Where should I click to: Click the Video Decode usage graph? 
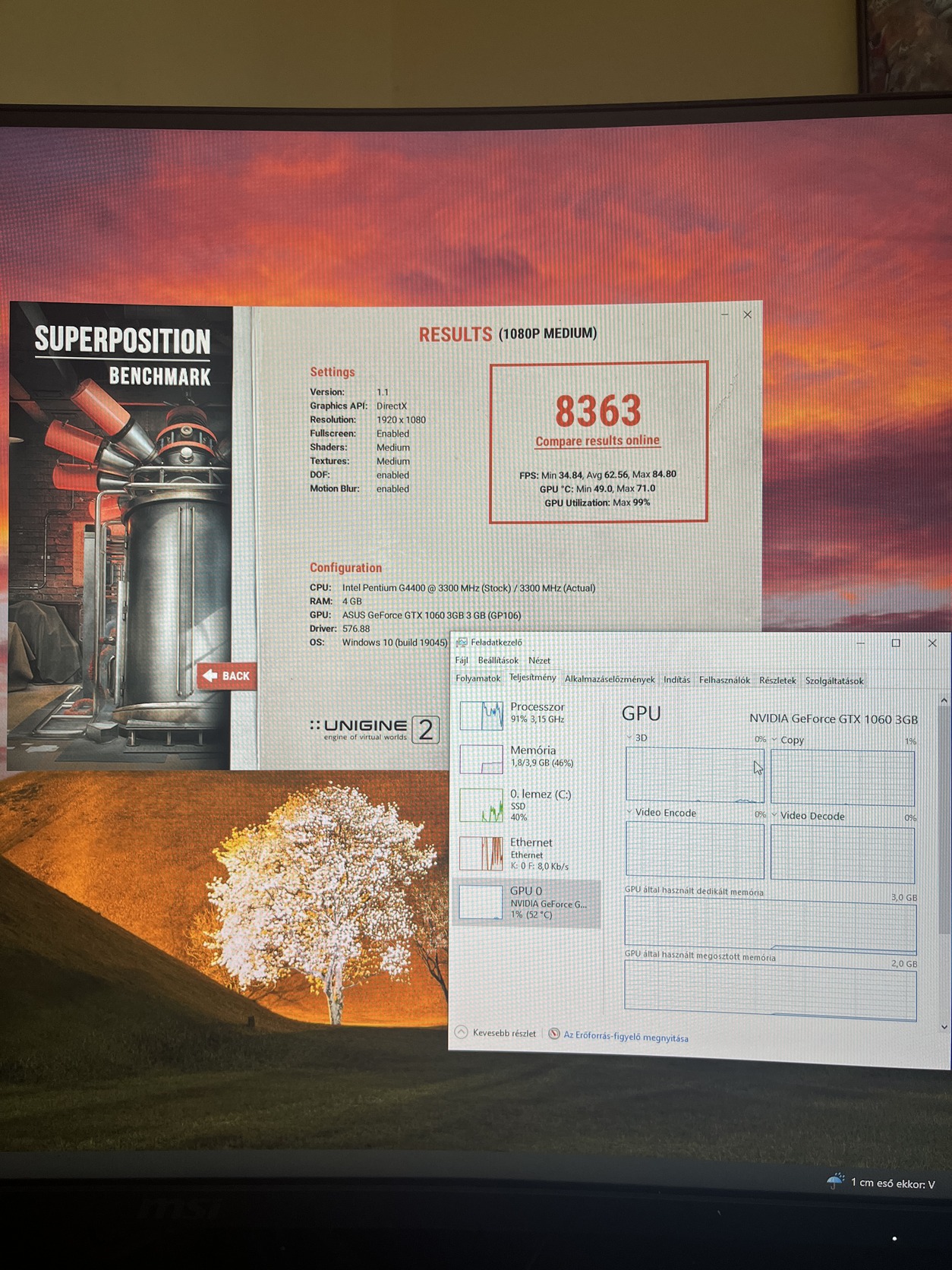(x=843, y=853)
